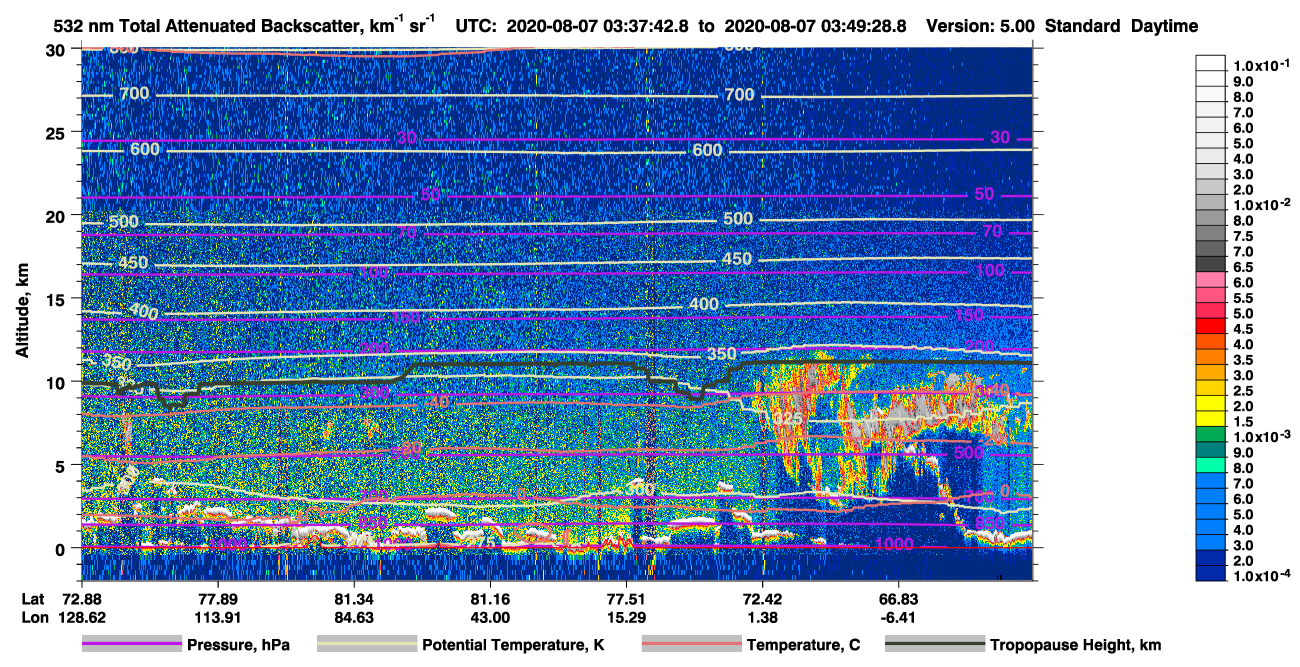The image size is (1300, 667).
Task: Click longitude value 1.38
Action: [x=763, y=618]
